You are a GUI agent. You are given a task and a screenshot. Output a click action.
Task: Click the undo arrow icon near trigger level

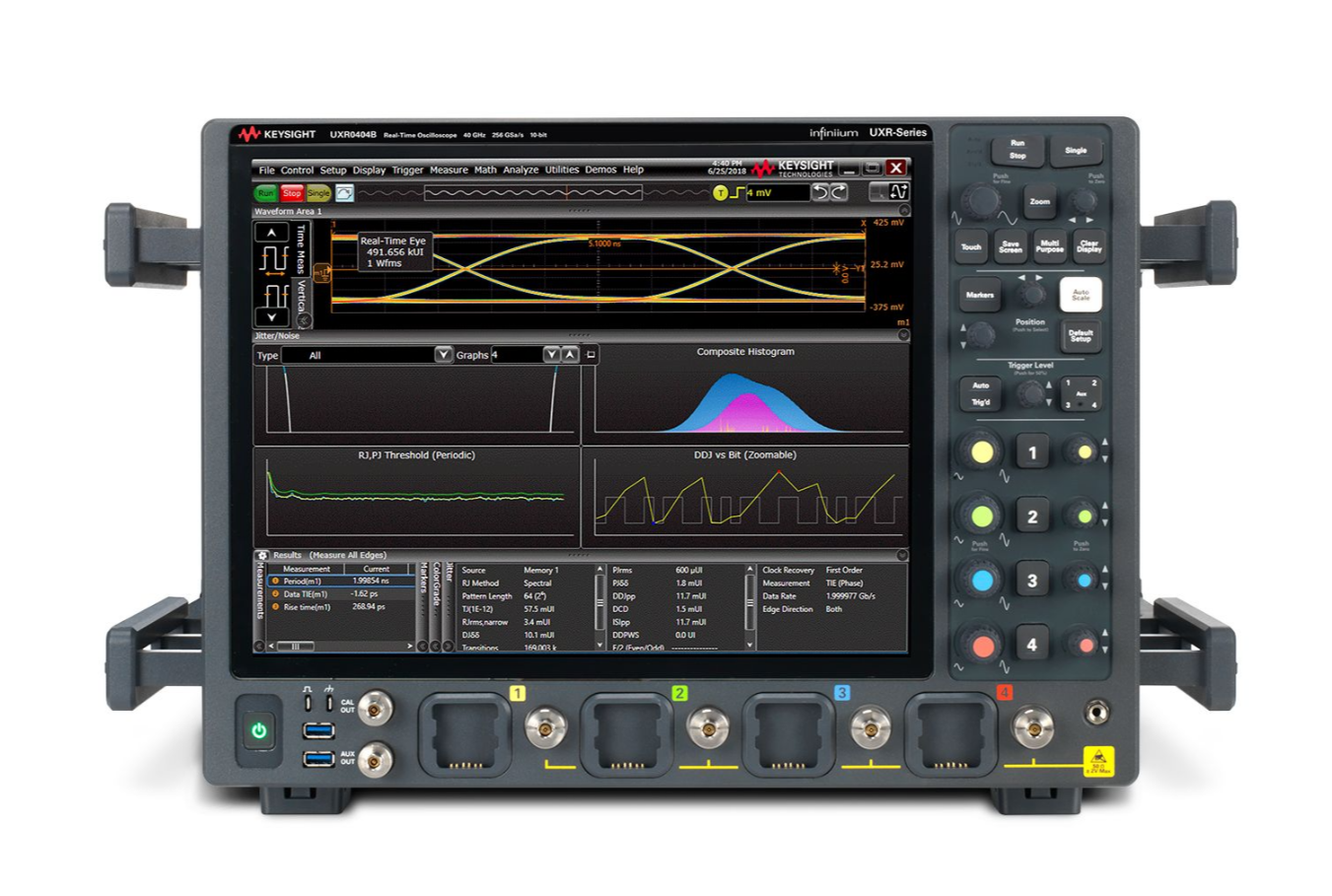821,192
